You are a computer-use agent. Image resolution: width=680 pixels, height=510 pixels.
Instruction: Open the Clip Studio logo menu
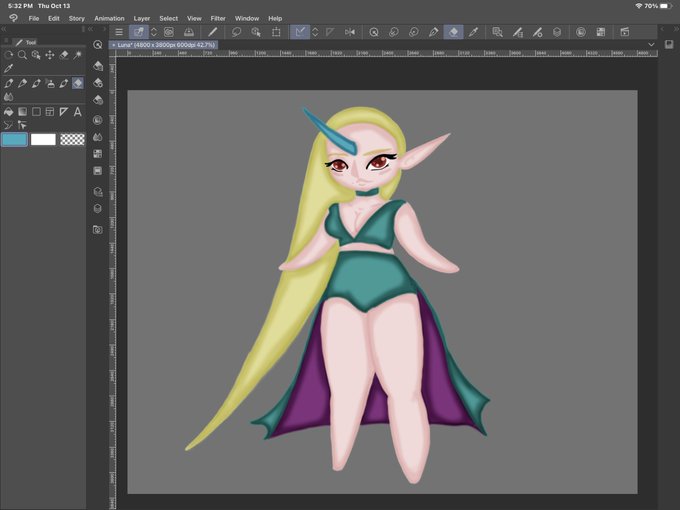13,18
